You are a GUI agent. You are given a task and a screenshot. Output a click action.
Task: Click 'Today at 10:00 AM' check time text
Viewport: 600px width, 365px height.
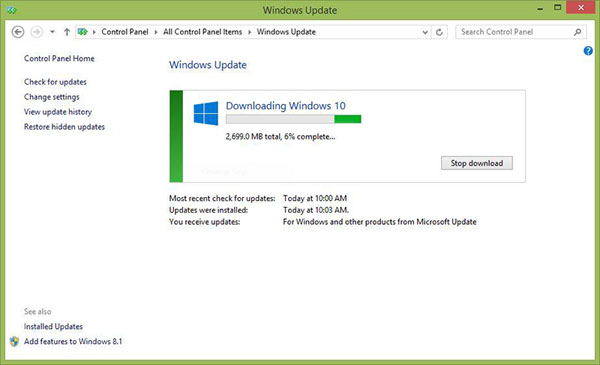coord(315,198)
